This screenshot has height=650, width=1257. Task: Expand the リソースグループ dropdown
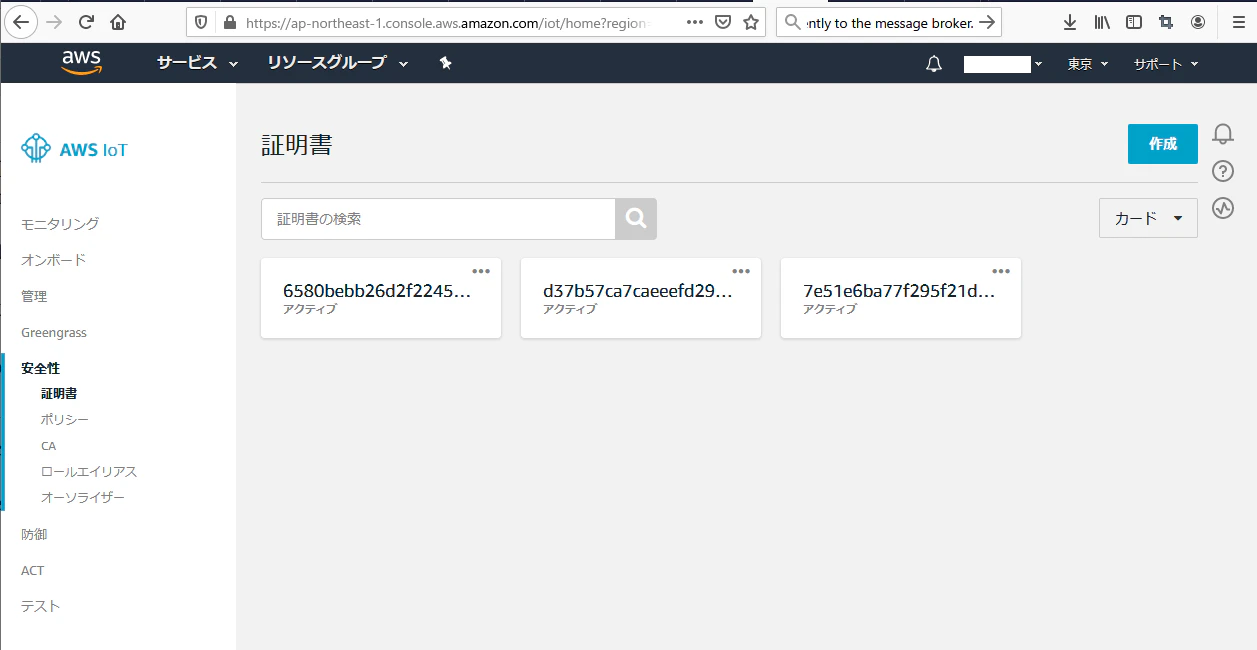(338, 63)
